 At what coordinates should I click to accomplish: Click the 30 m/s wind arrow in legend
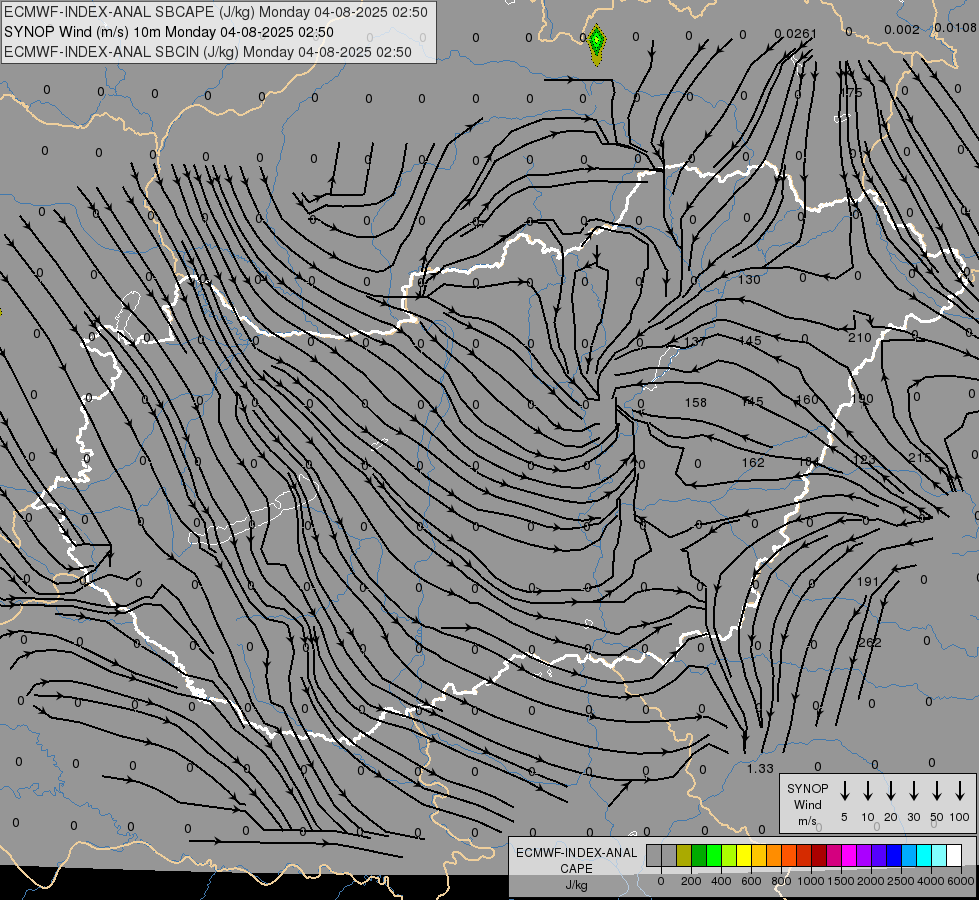[x=913, y=791]
